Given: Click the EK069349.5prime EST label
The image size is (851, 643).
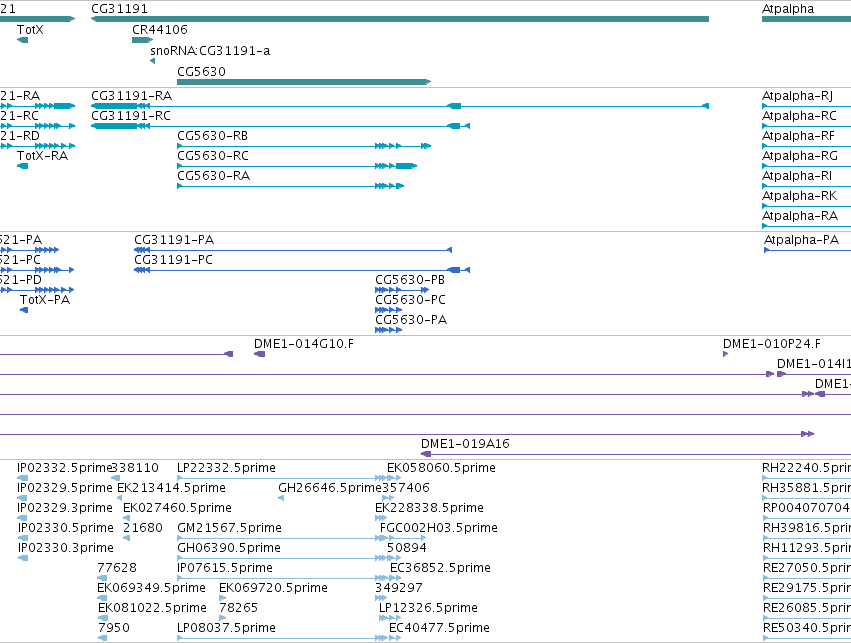Looking at the screenshot, I should coord(151,588).
